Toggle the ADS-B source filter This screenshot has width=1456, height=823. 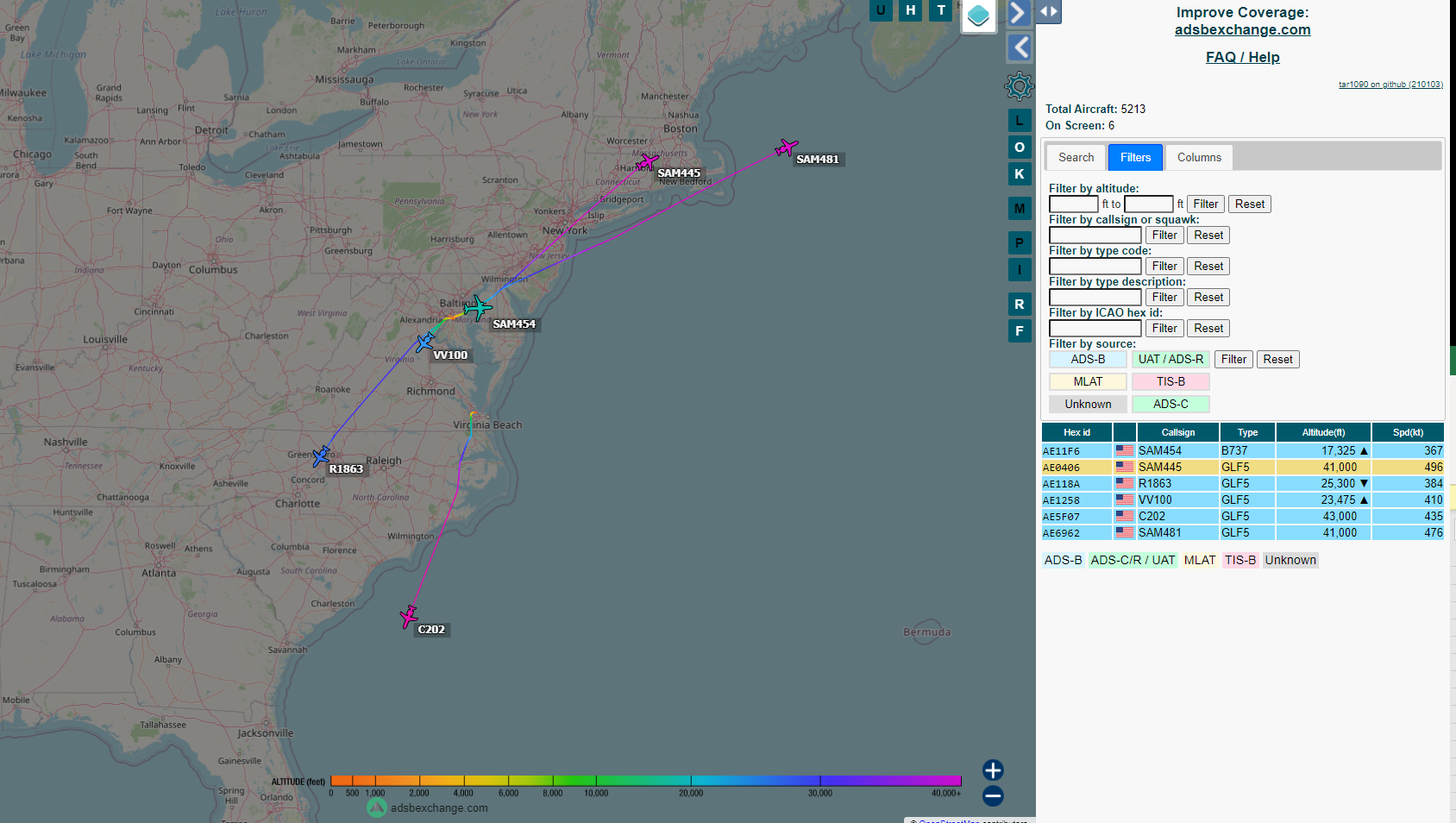coord(1088,360)
